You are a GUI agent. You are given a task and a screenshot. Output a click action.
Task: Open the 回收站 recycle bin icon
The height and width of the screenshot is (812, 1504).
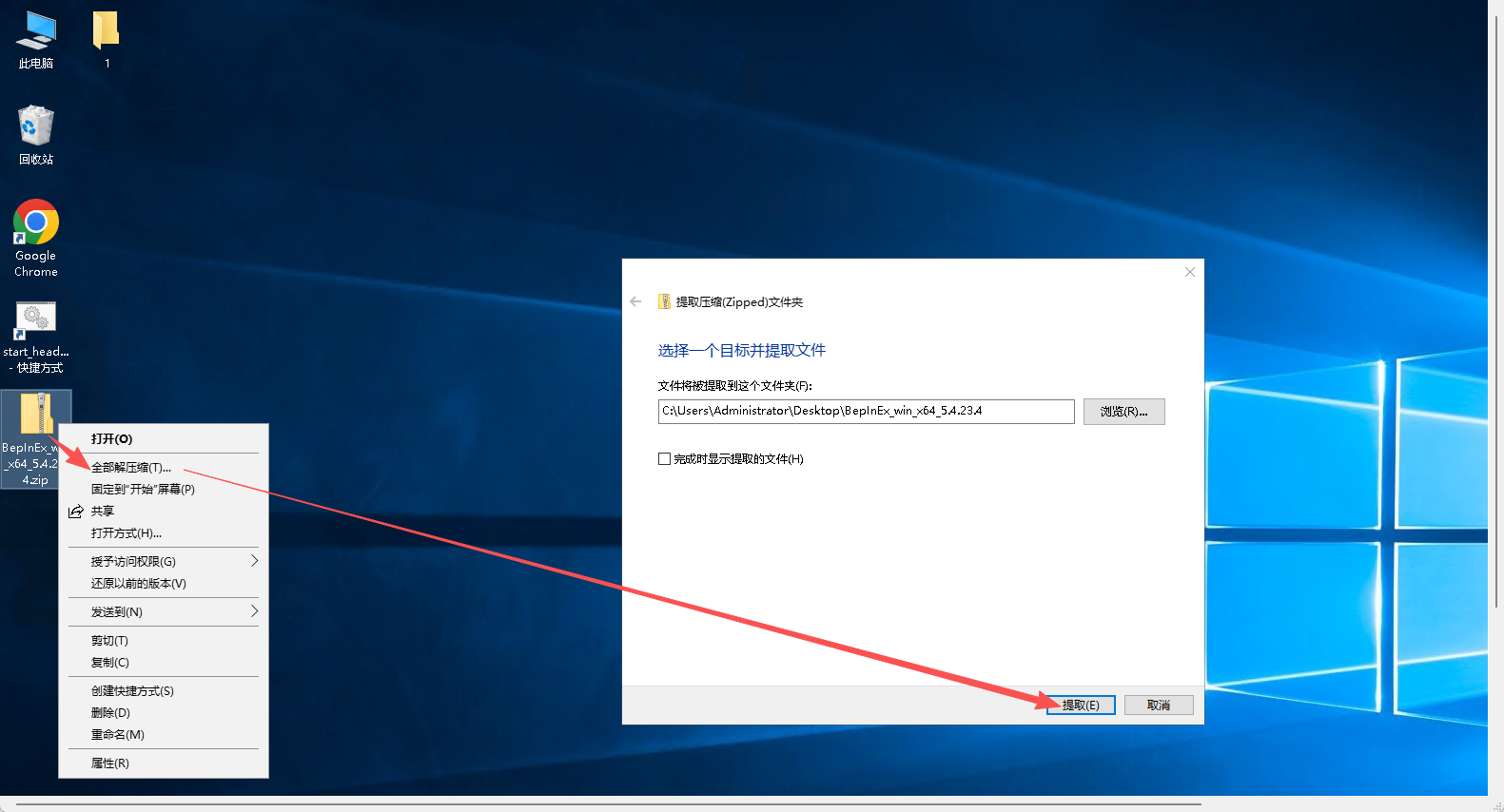[36, 127]
